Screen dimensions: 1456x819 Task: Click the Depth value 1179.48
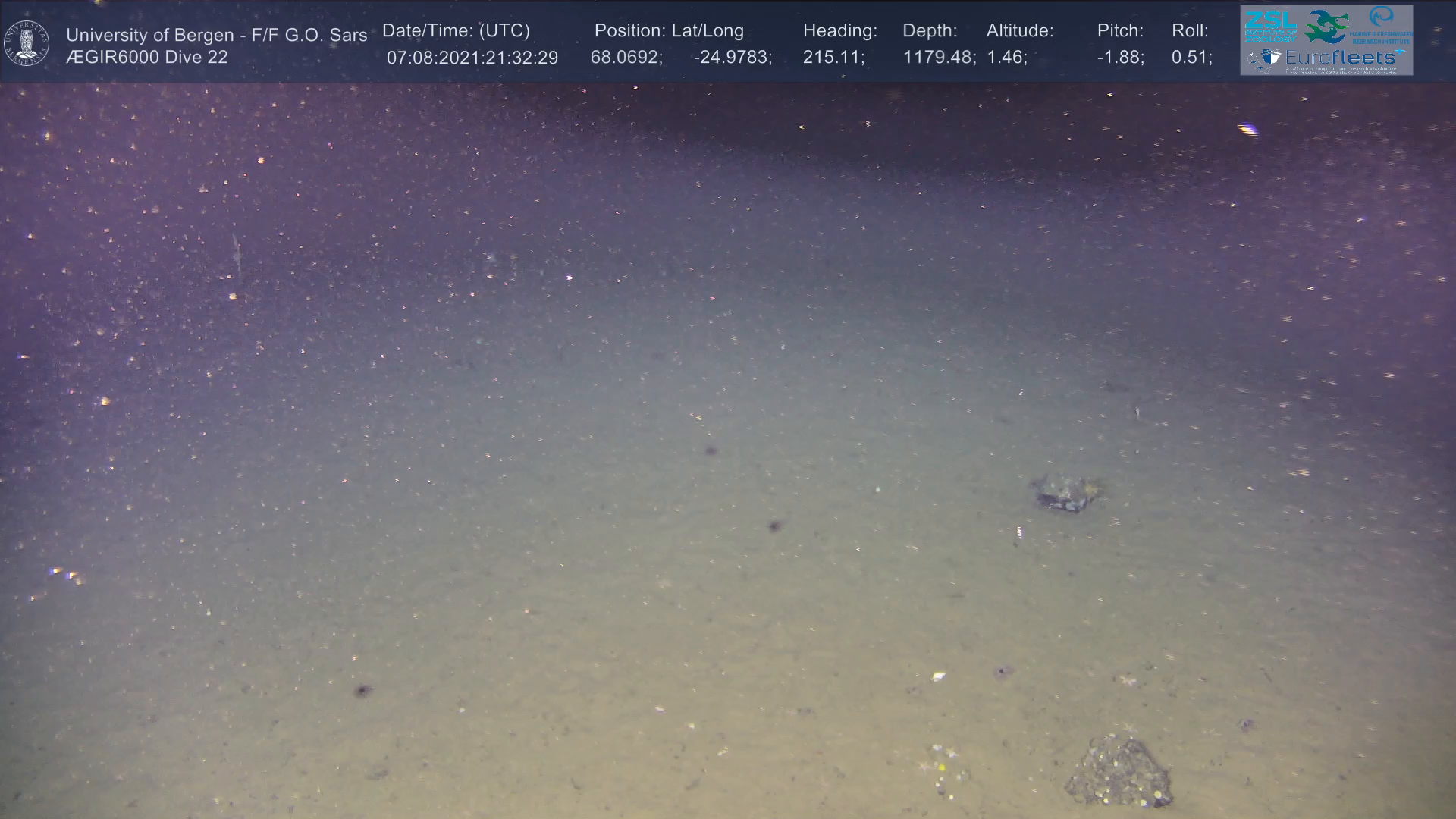click(x=938, y=58)
